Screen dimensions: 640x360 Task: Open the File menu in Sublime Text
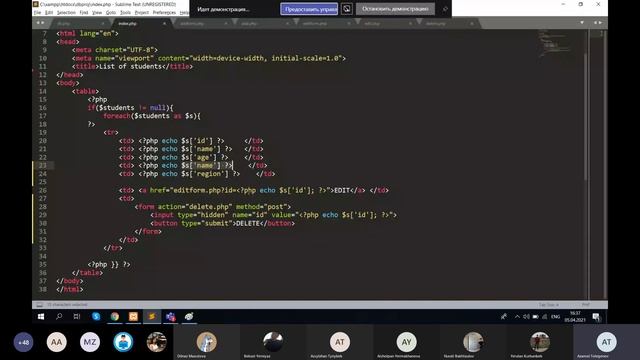coord(37,13)
